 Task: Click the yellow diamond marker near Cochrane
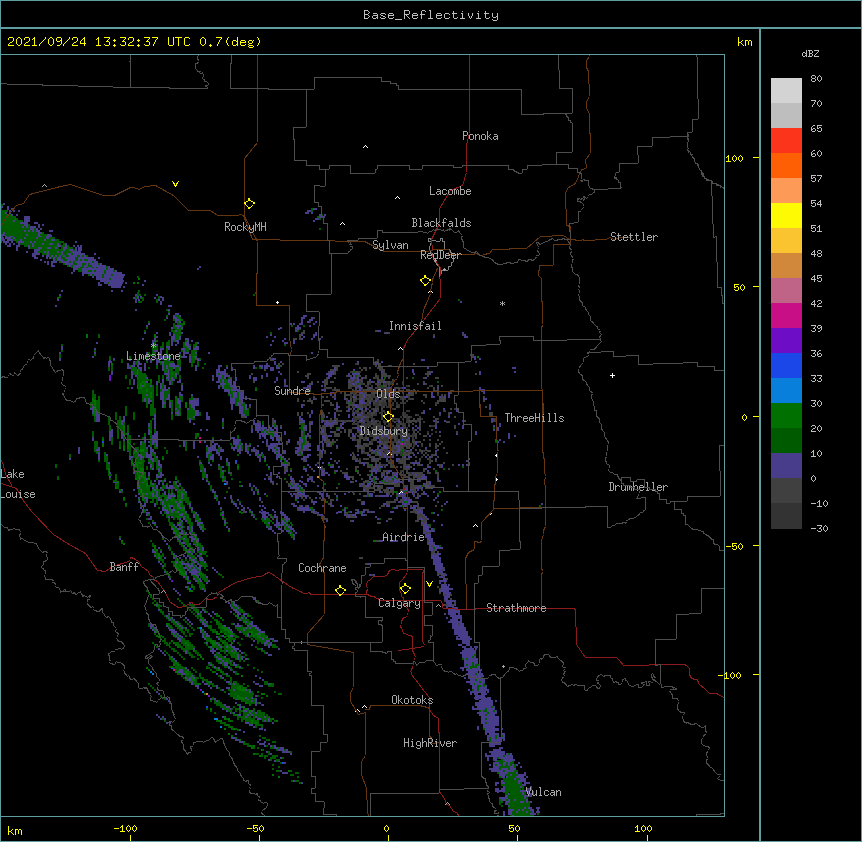pos(340,590)
